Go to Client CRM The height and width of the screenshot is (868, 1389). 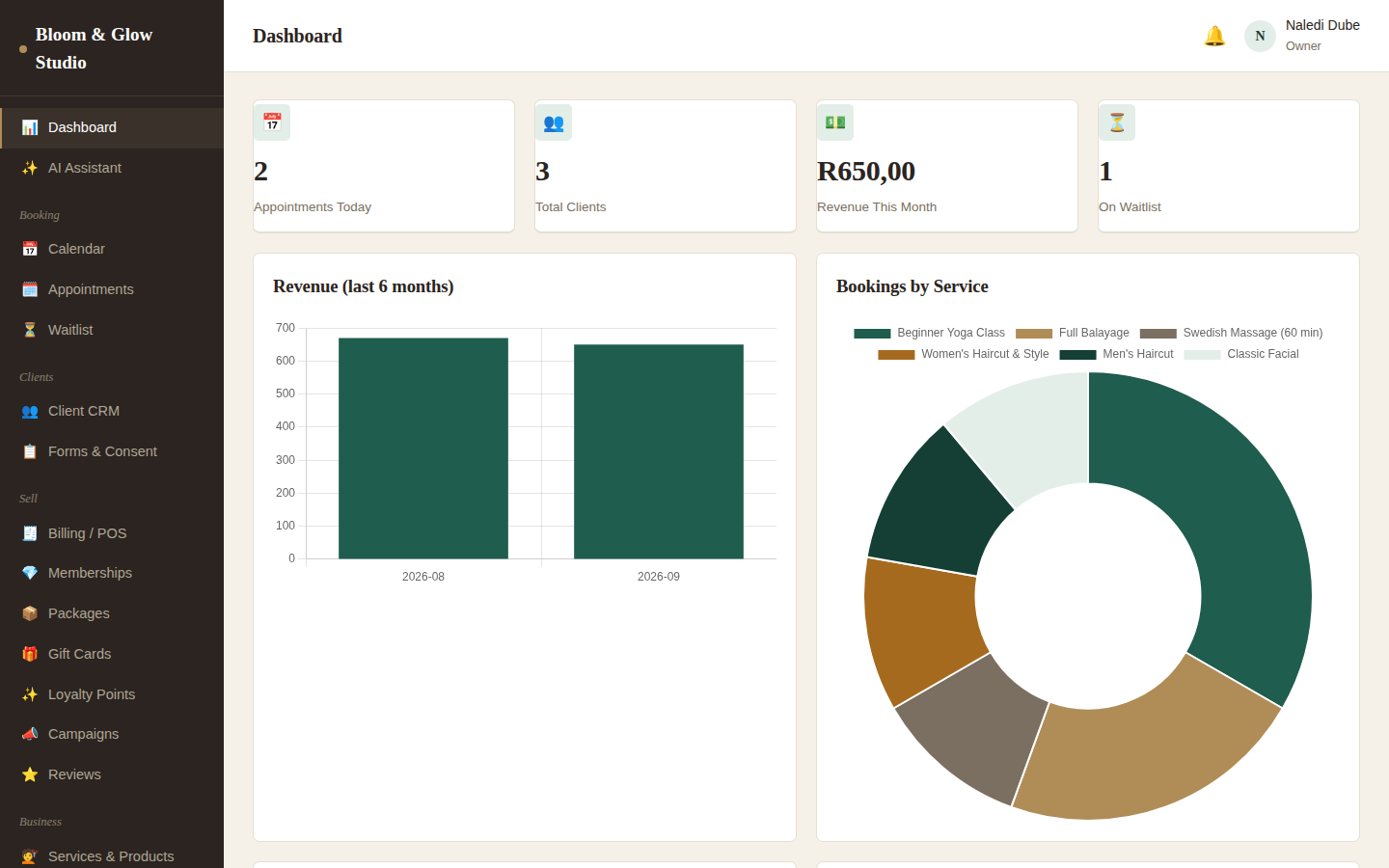pos(112,411)
